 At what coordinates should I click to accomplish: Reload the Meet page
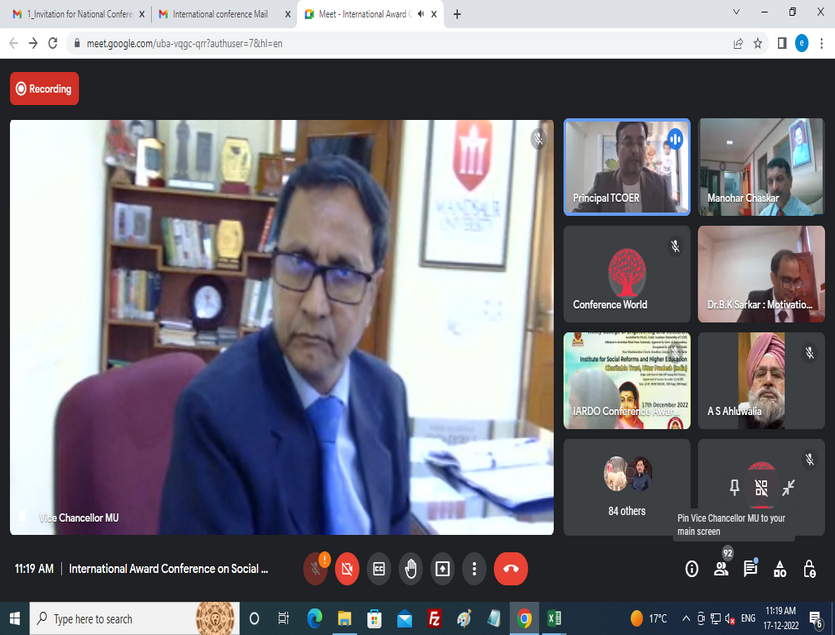[x=53, y=43]
